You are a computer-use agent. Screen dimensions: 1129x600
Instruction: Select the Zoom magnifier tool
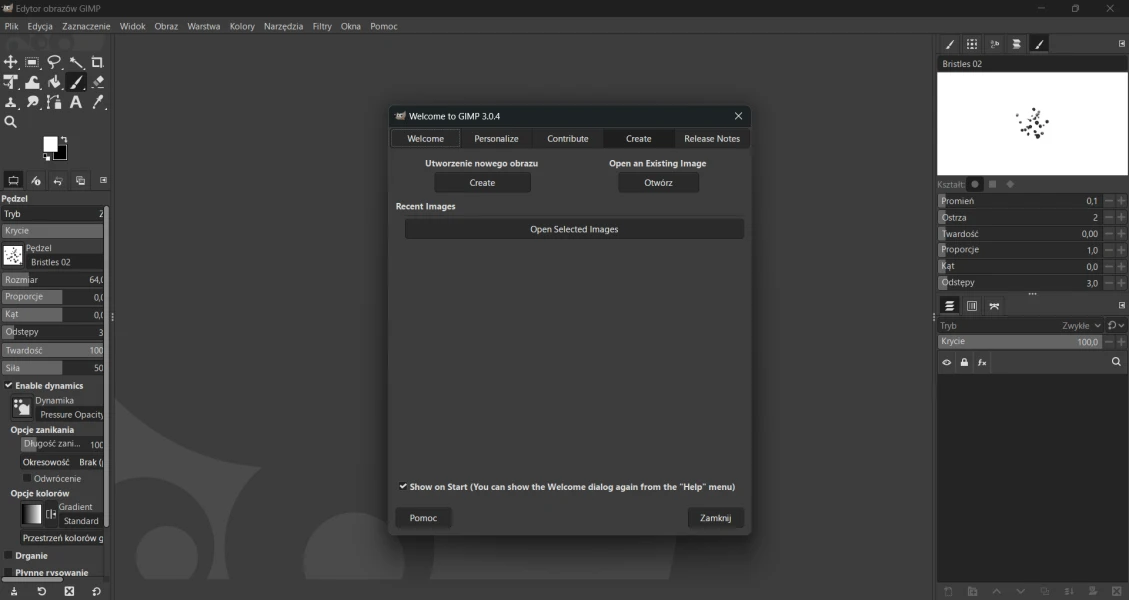point(11,123)
